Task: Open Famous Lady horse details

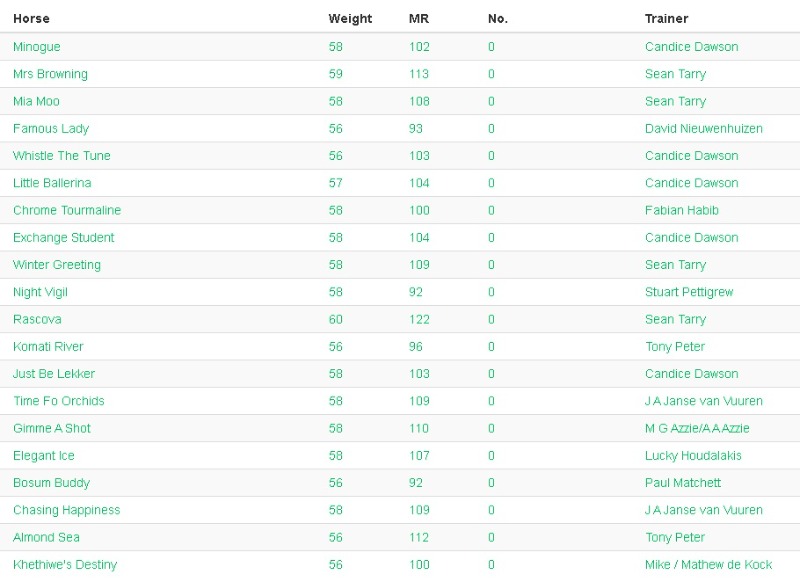Action: (51, 128)
